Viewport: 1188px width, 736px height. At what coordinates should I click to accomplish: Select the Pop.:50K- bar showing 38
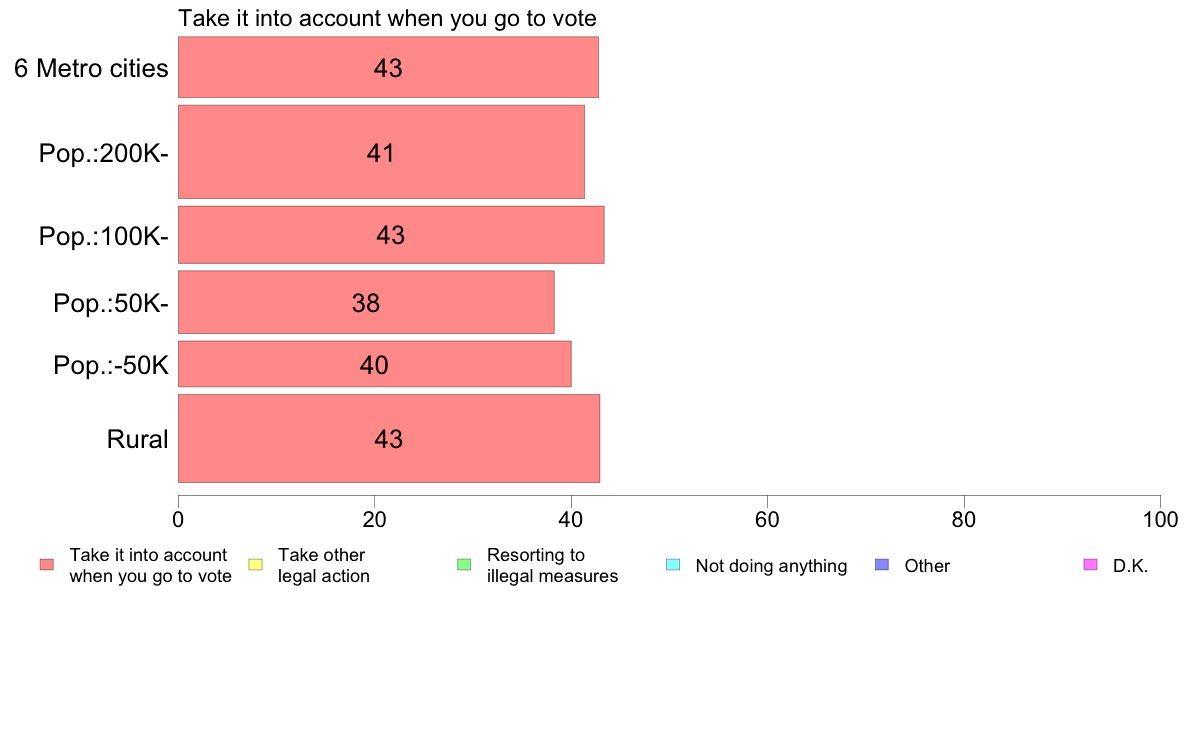[x=366, y=302]
